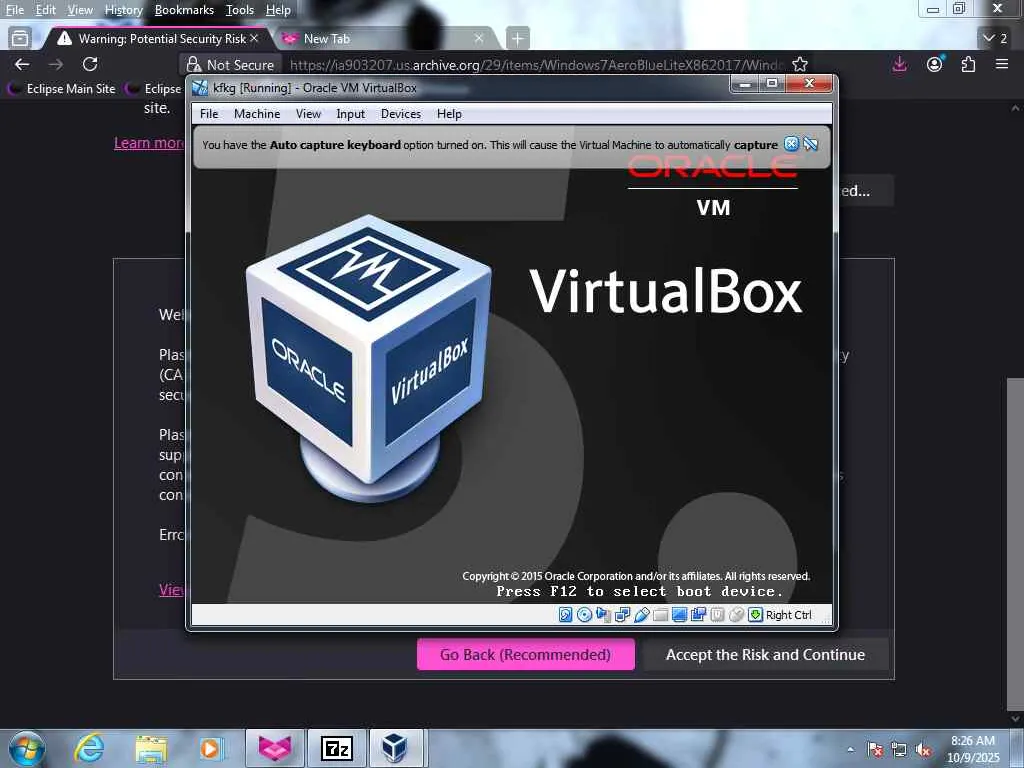Click Go Back (Recommended) button in browser

526,654
